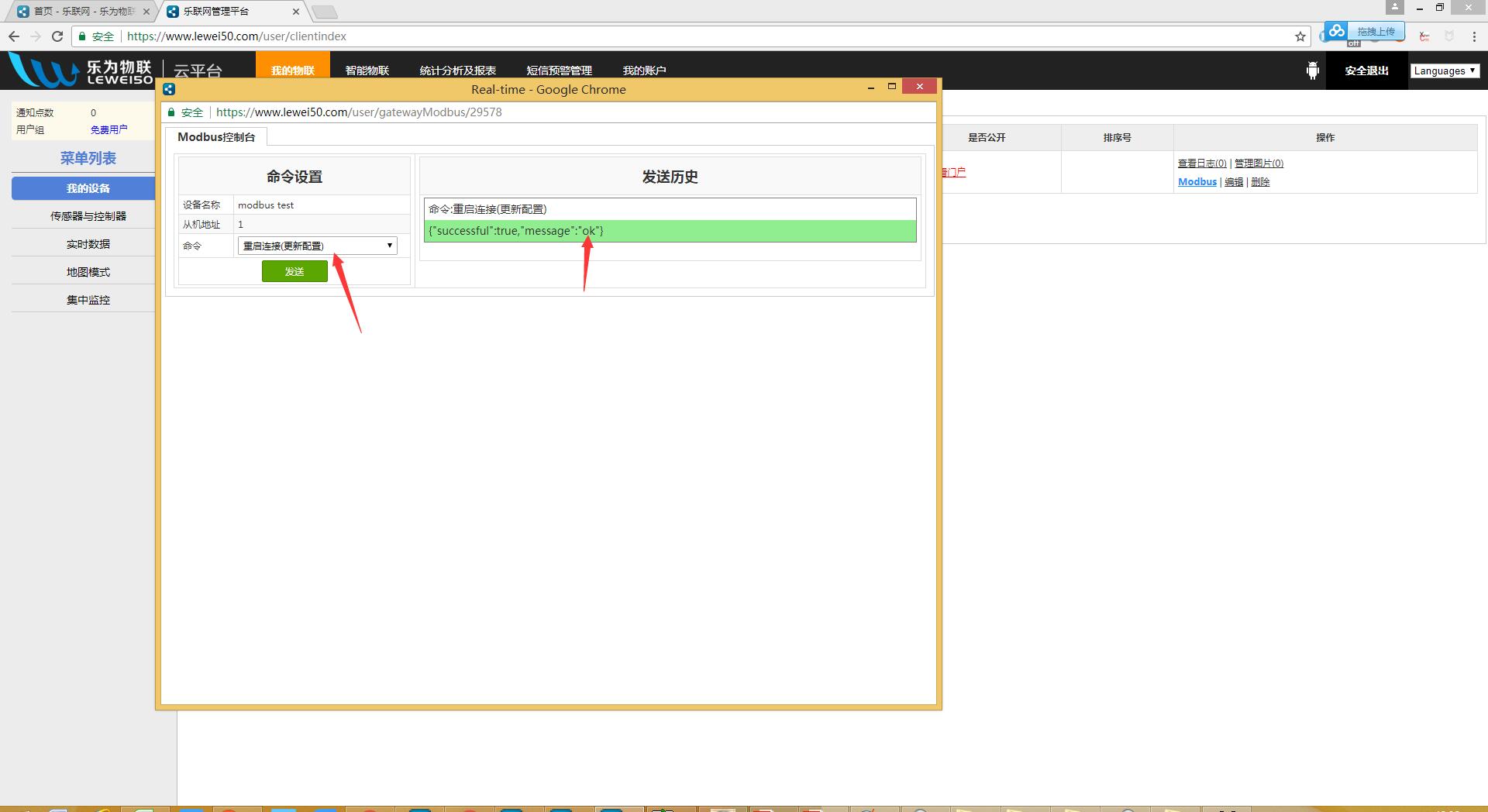Click the secure lock icon in main address bar
Image resolution: width=1488 pixels, height=812 pixels.
(82, 36)
